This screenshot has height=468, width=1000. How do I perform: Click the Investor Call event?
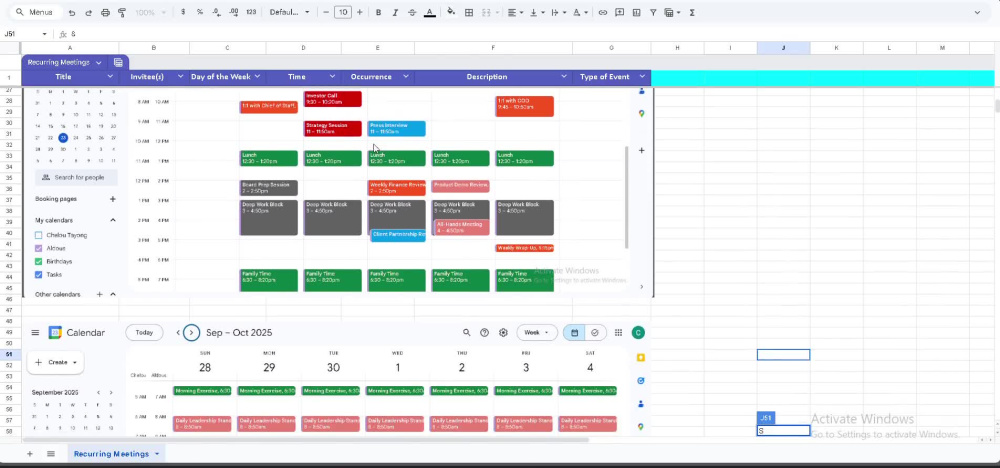click(x=332, y=99)
